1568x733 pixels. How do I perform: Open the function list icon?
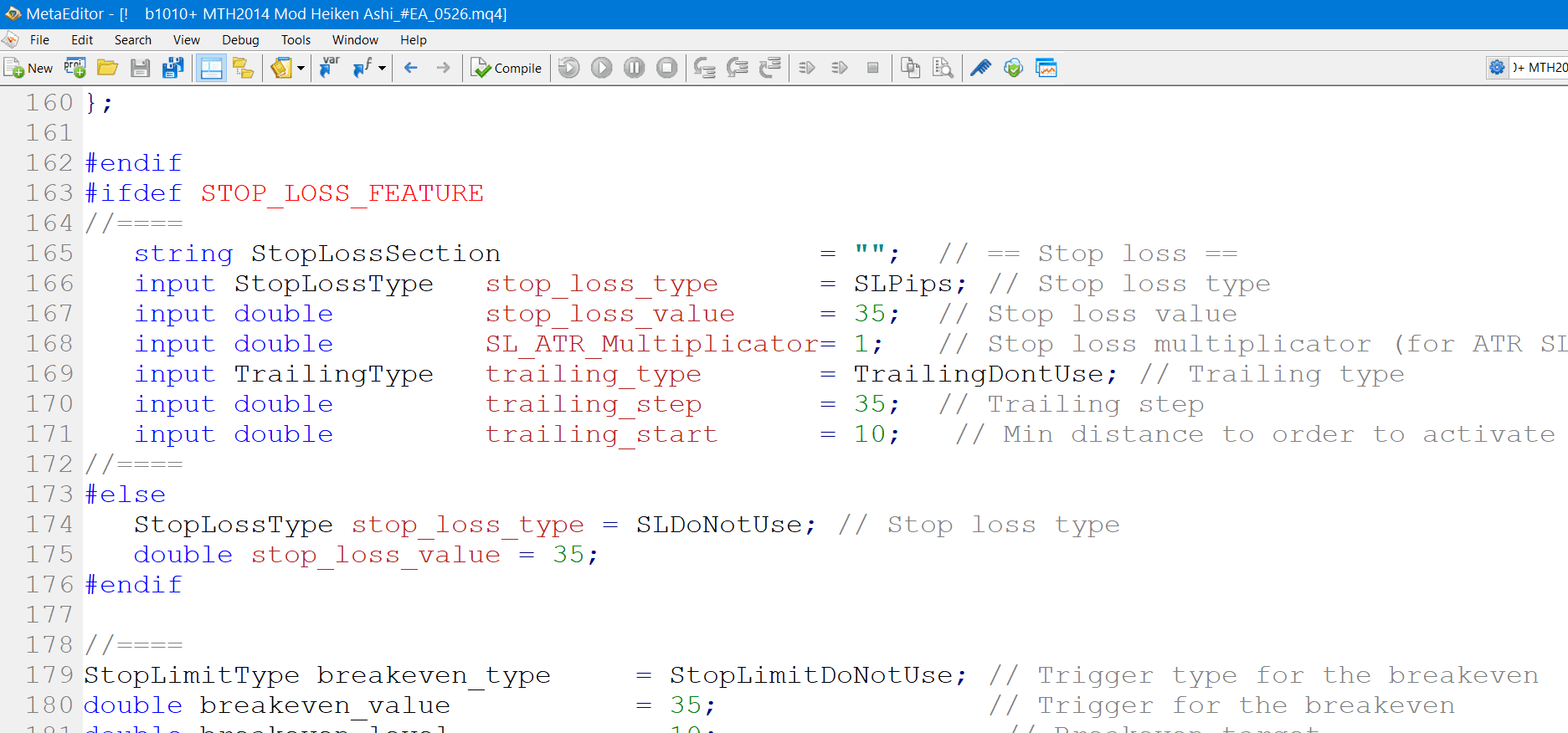coord(362,68)
